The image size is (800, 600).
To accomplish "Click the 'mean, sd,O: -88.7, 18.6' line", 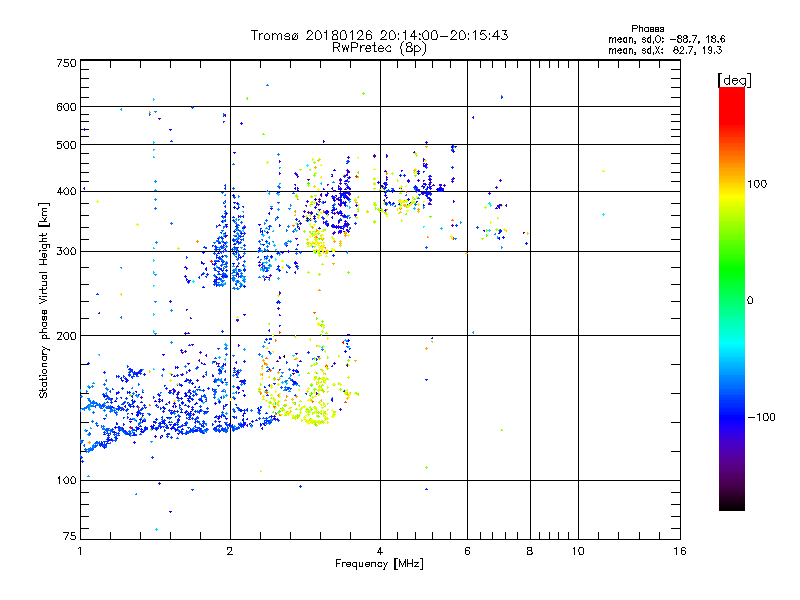I will pos(666,39).
